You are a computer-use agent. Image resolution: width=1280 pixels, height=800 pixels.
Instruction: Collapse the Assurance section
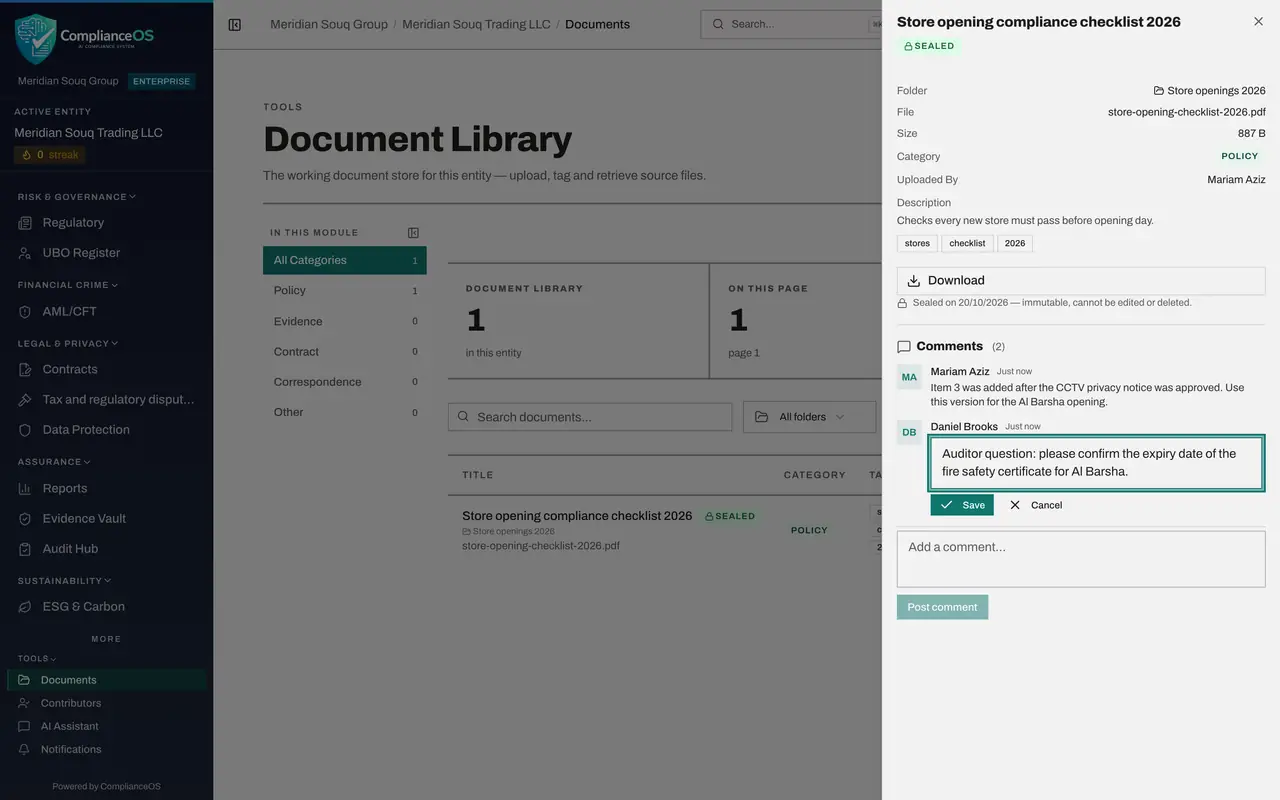point(54,462)
